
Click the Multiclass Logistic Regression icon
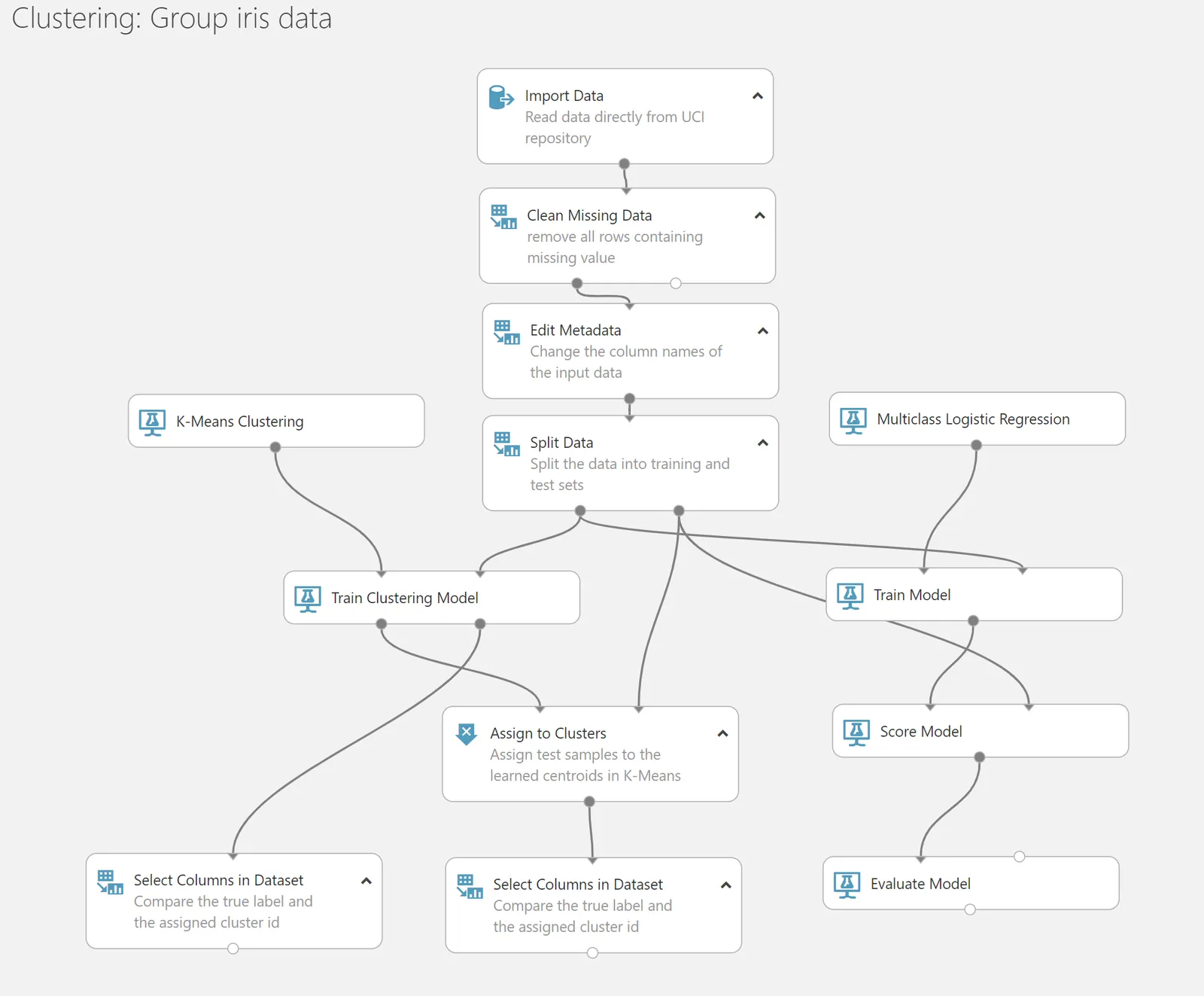click(853, 420)
